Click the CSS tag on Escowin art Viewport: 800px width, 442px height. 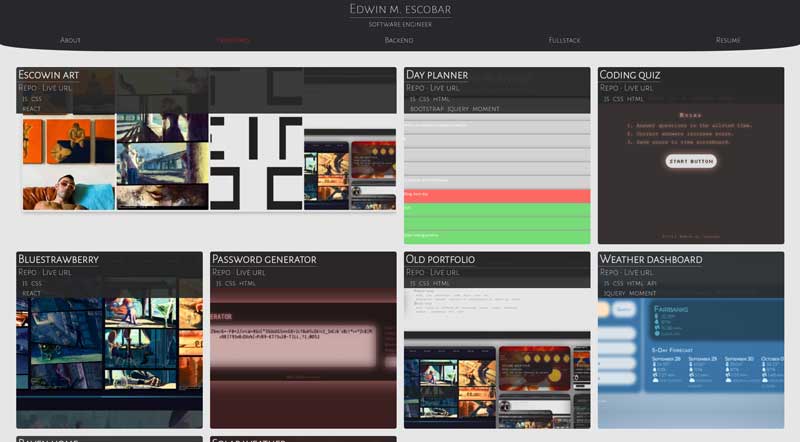36,99
